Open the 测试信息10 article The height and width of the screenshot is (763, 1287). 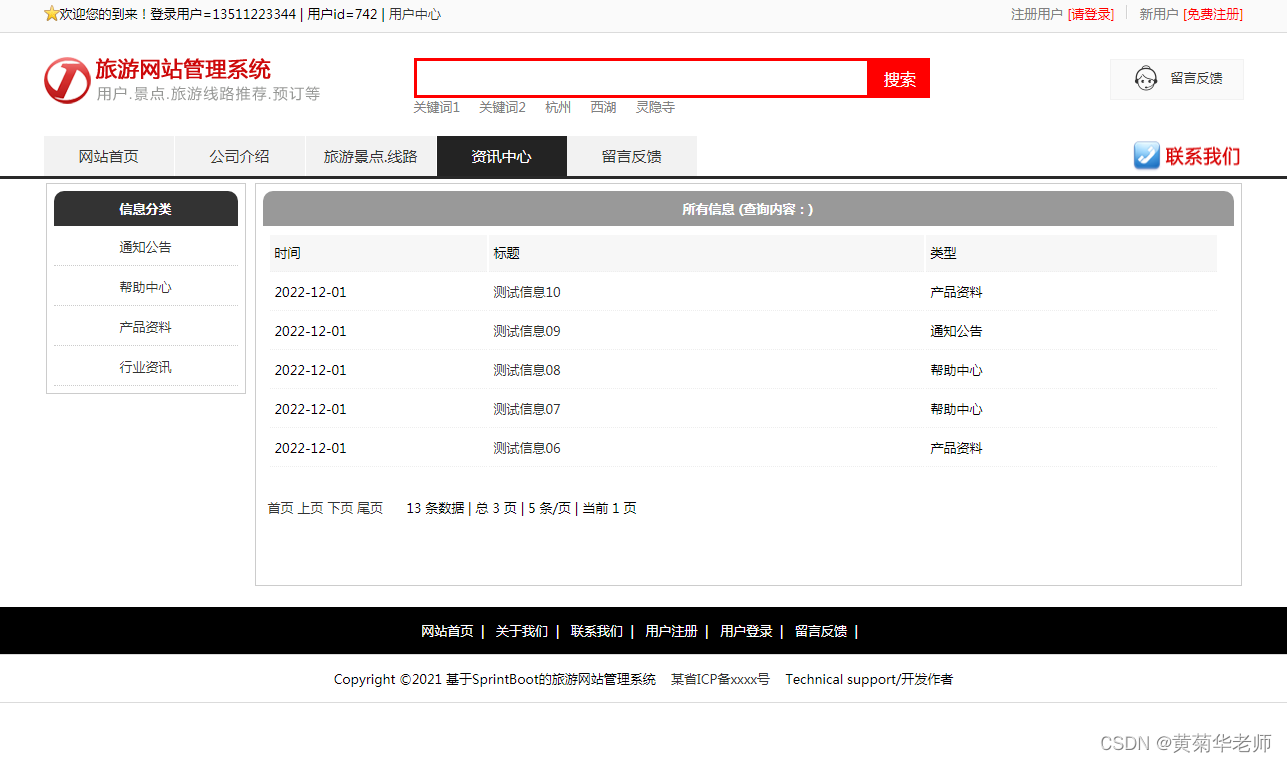click(x=527, y=292)
